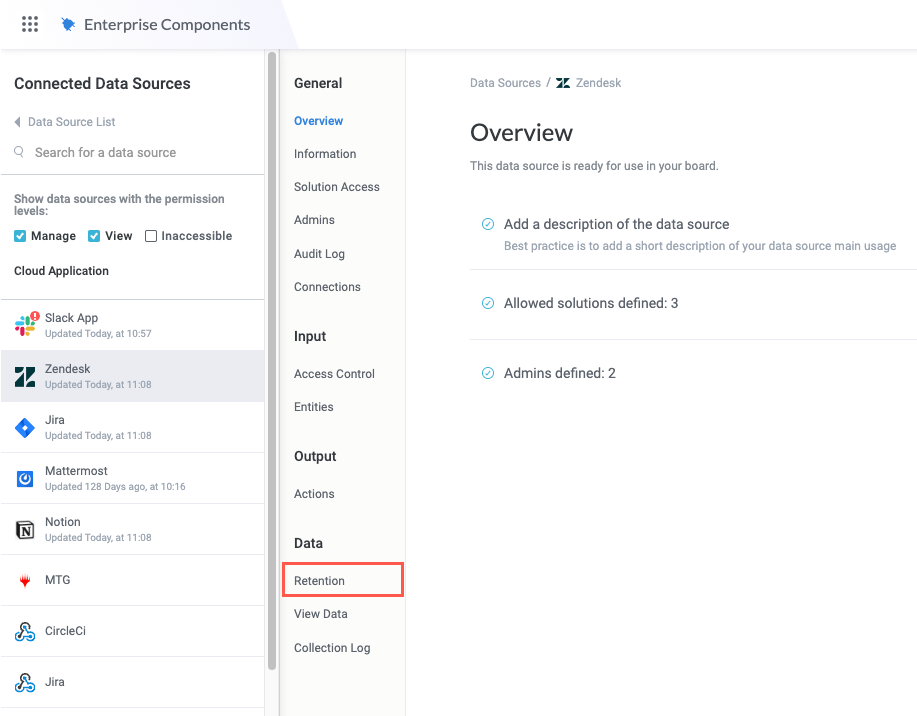Screen dimensions: 917x716
Task: Select the Slack App icon
Action: 26,325
